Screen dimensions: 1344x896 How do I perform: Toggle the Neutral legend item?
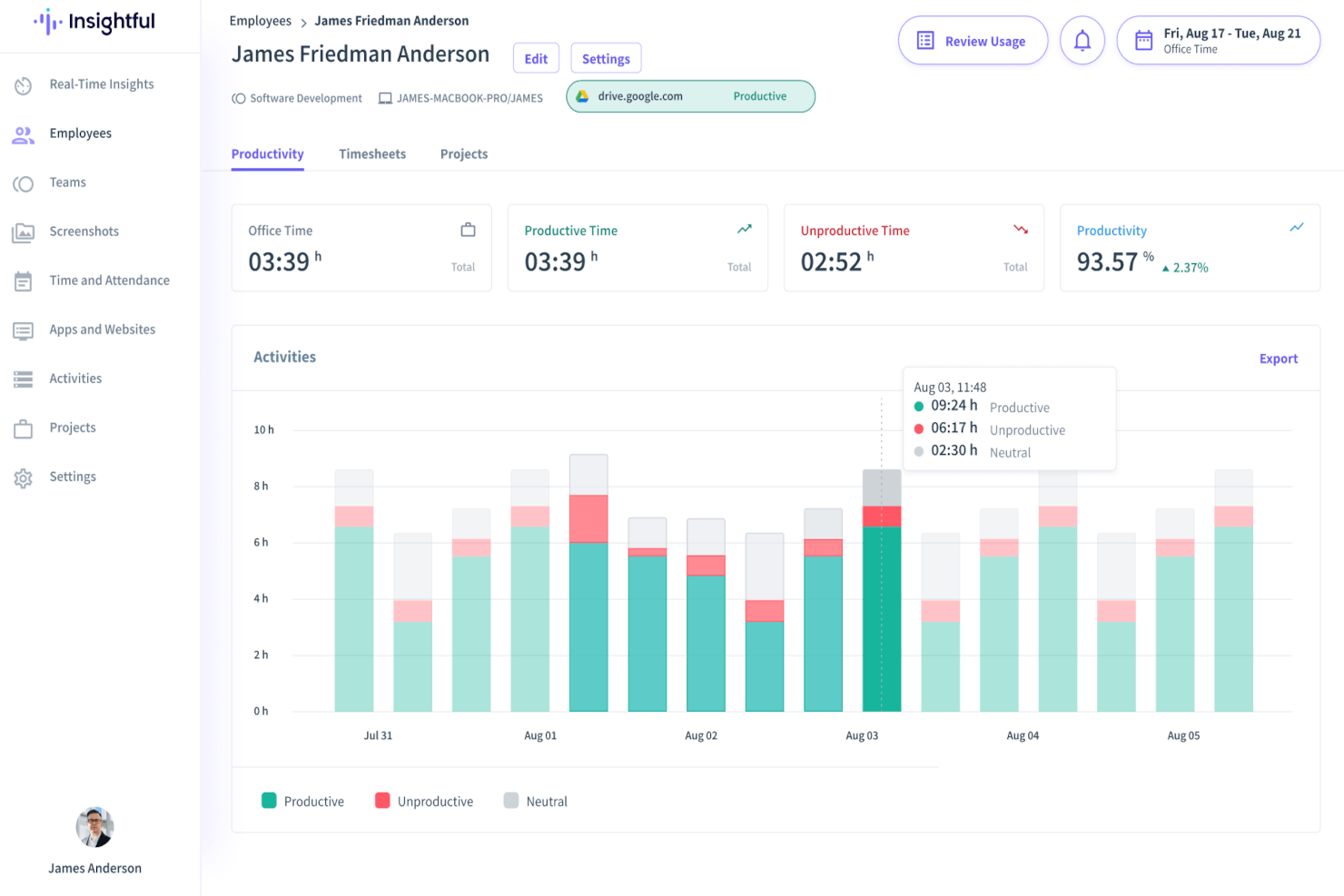tap(535, 801)
